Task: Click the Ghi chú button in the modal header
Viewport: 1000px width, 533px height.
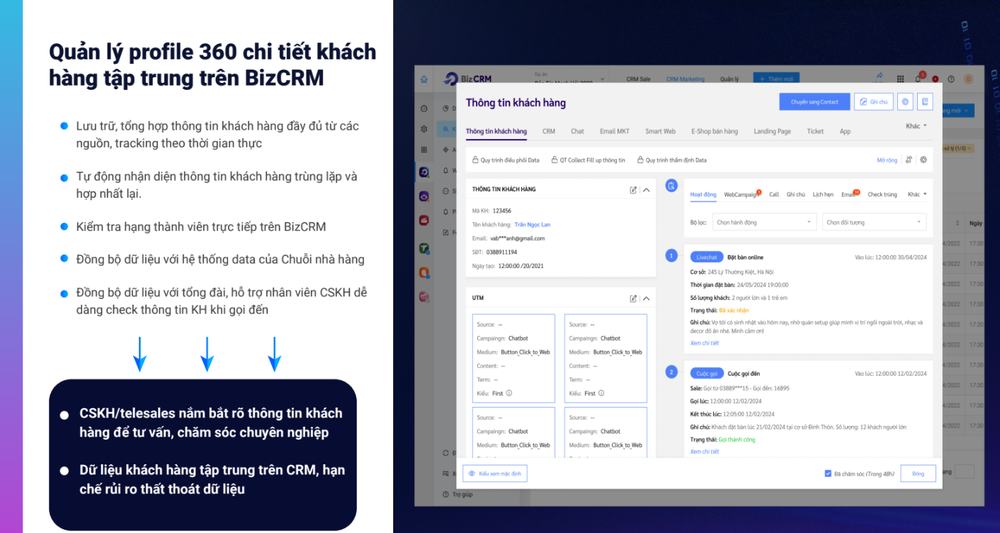Action: (873, 101)
